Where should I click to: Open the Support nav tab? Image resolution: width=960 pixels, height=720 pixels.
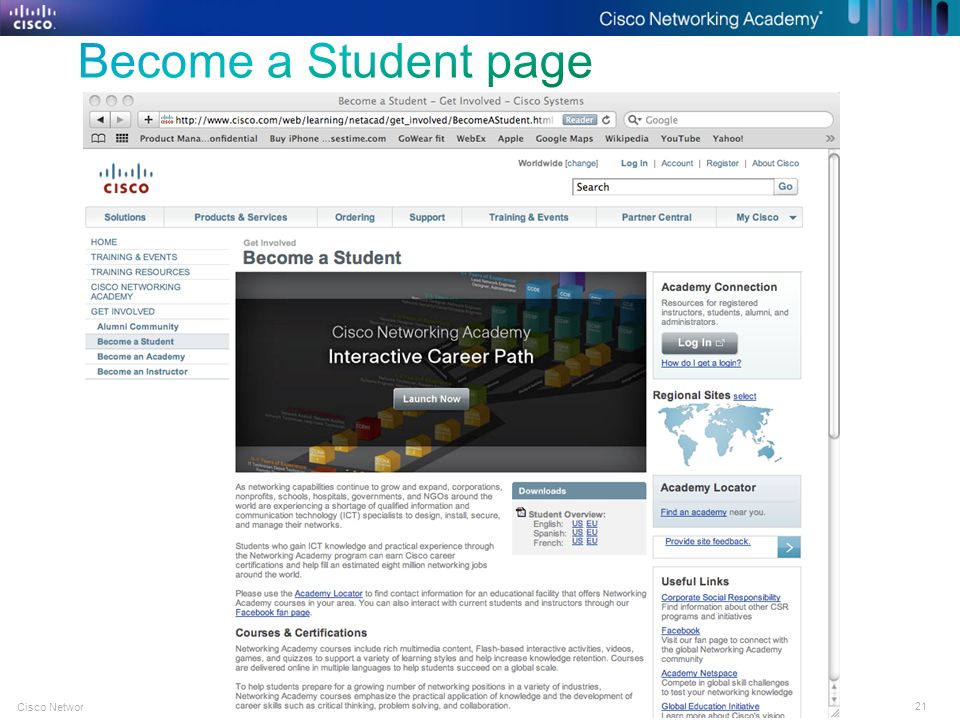427,217
